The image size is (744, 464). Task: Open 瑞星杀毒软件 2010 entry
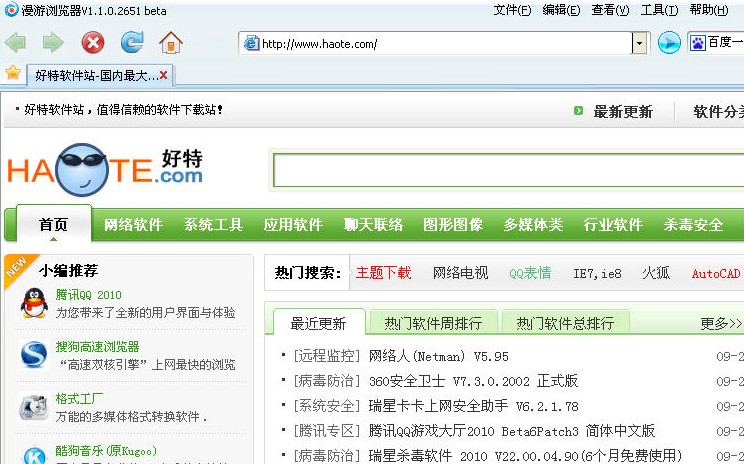[525, 456]
